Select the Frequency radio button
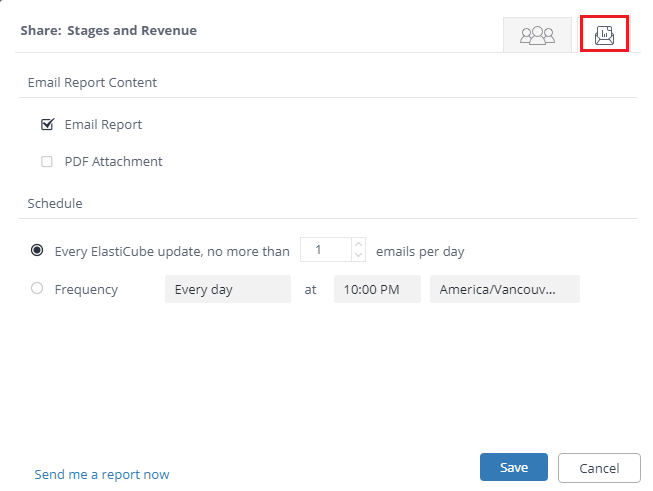The width and height of the screenshot is (653, 491). pos(38,289)
